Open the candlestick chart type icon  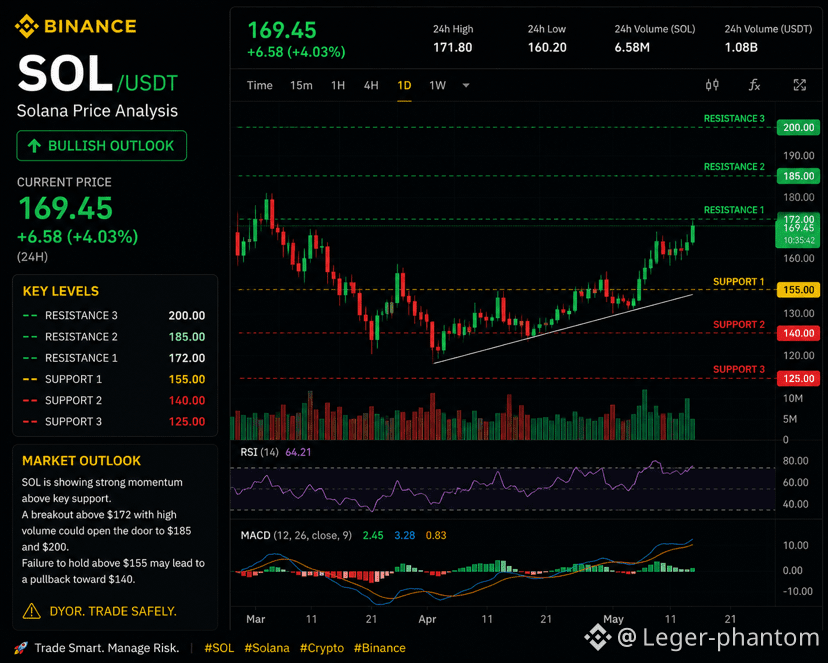[x=712, y=85]
